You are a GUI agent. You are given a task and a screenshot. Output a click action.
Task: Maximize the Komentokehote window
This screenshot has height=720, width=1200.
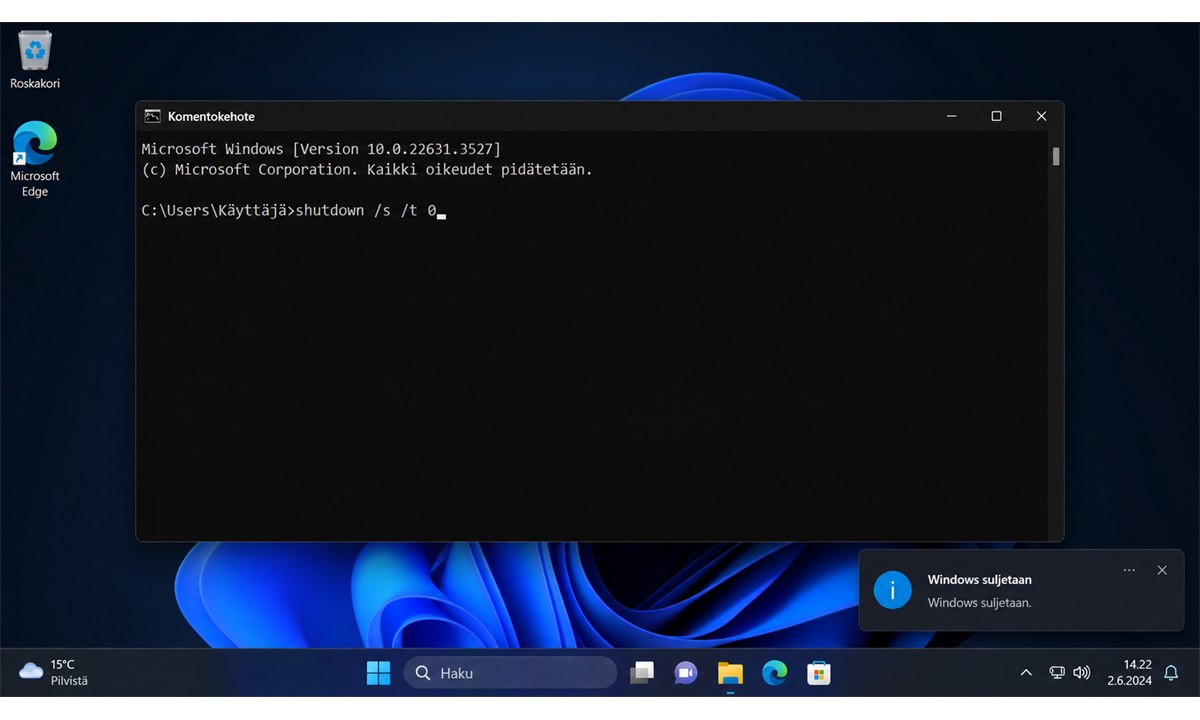click(996, 116)
